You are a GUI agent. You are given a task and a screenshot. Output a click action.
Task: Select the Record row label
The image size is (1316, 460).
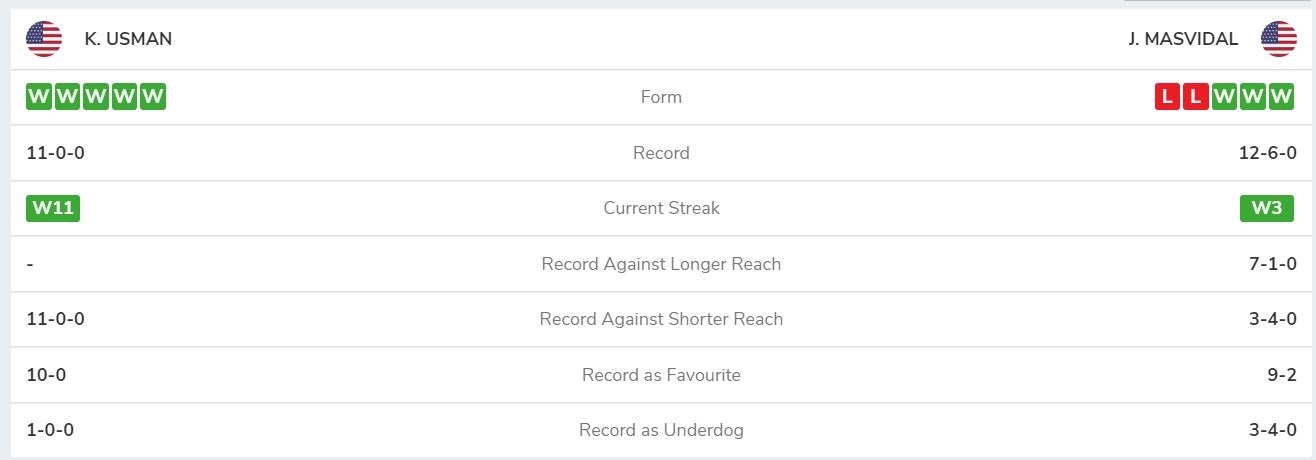pos(661,153)
